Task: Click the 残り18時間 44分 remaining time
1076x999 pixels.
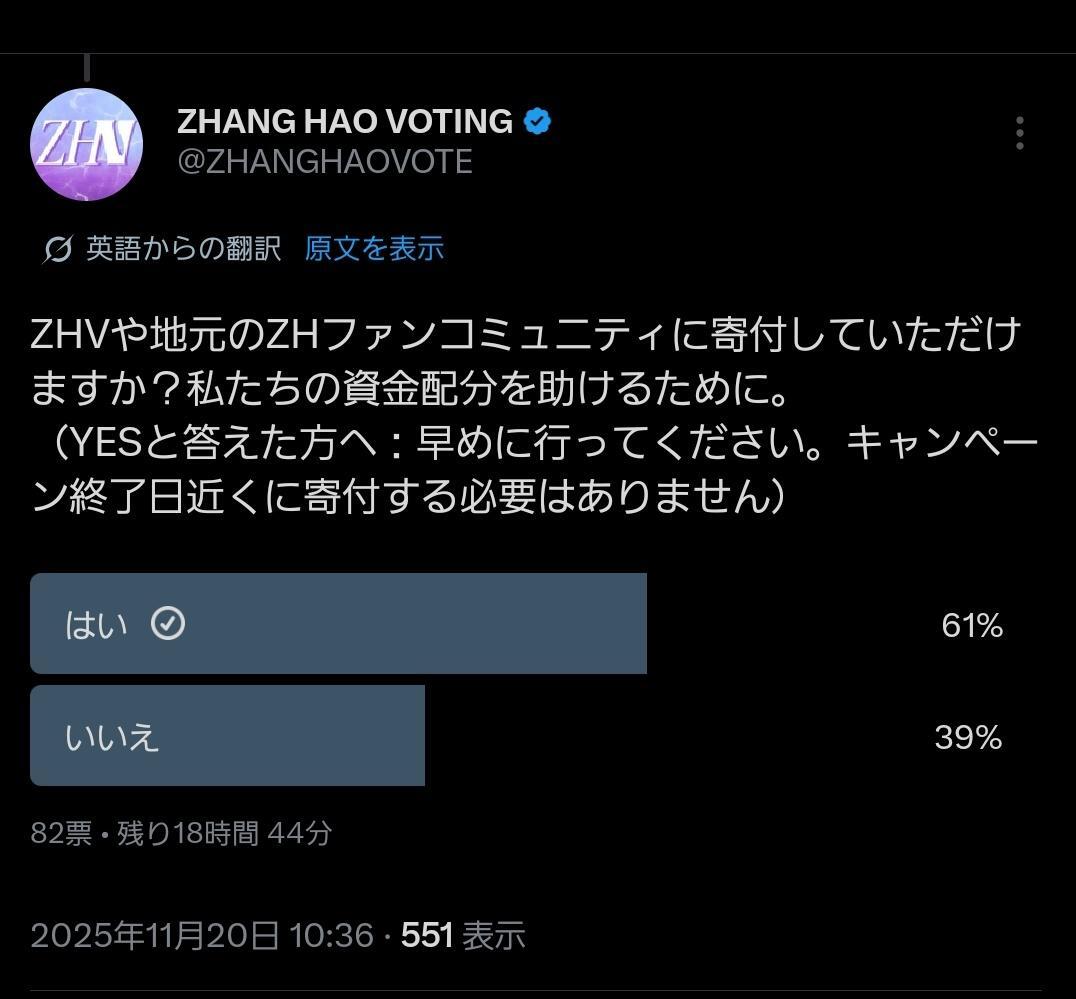Action: pyautogui.click(x=225, y=833)
